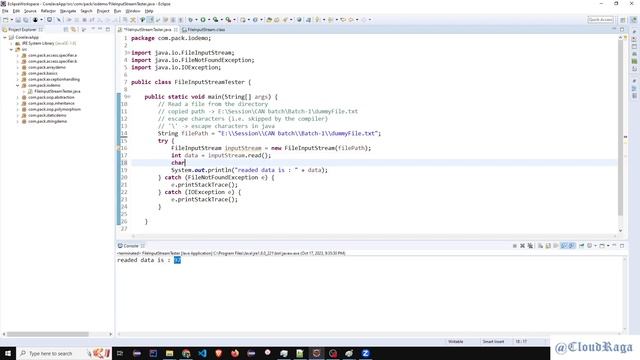The height and width of the screenshot is (360, 640).
Task: Click the Project Explorer horizontal scrollbar
Action: tap(47, 334)
